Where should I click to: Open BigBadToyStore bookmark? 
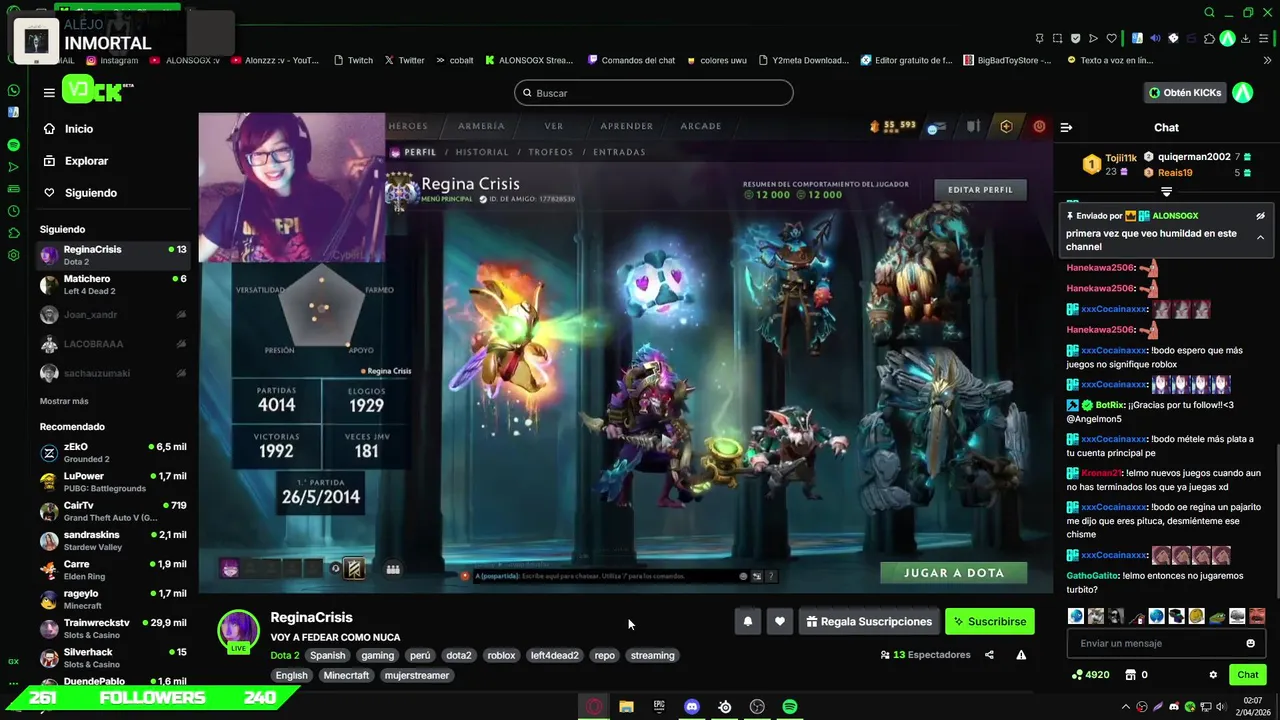[1007, 60]
